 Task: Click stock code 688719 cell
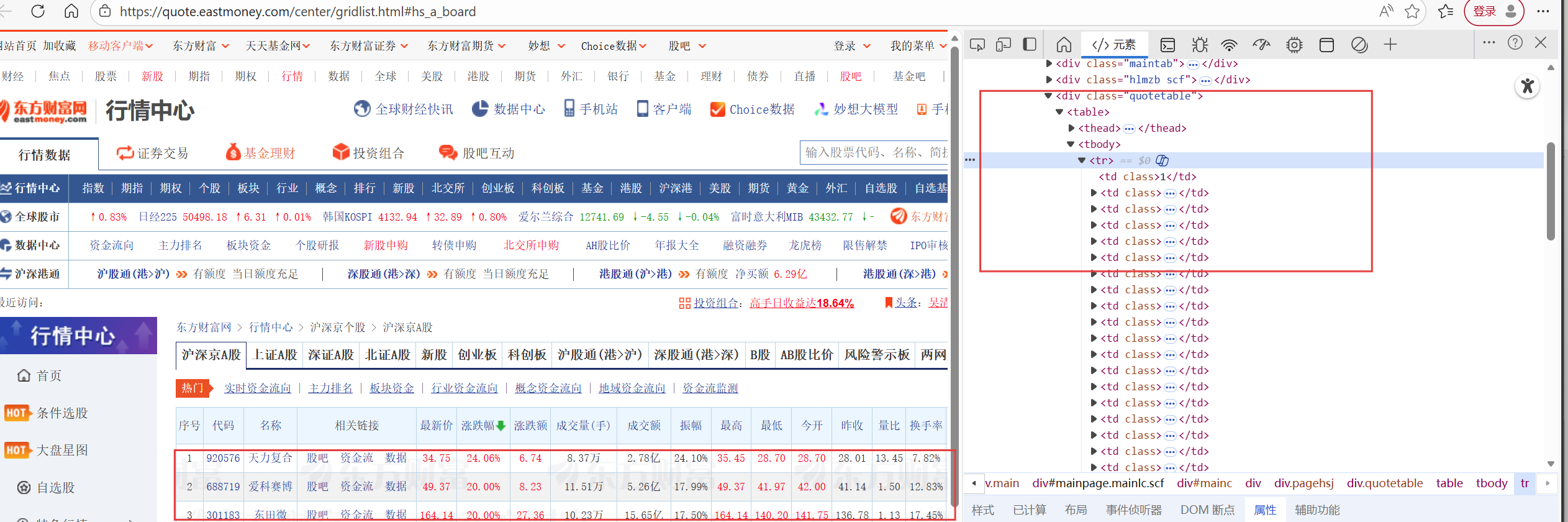click(x=223, y=487)
